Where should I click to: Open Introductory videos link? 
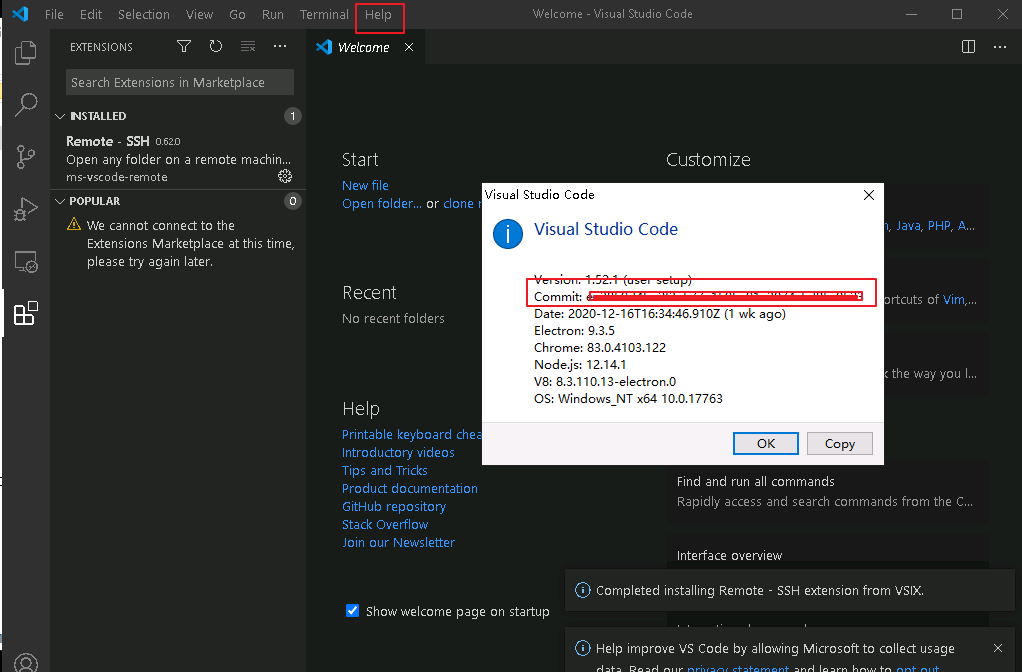[398, 452]
